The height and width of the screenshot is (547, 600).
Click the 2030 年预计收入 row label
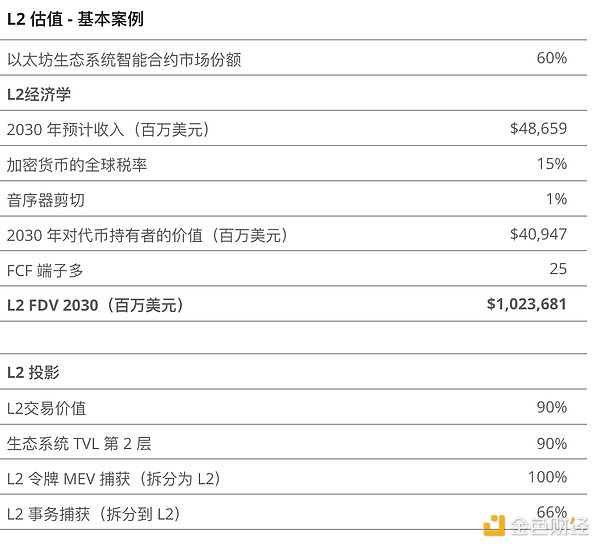pyautogui.click(x=107, y=129)
